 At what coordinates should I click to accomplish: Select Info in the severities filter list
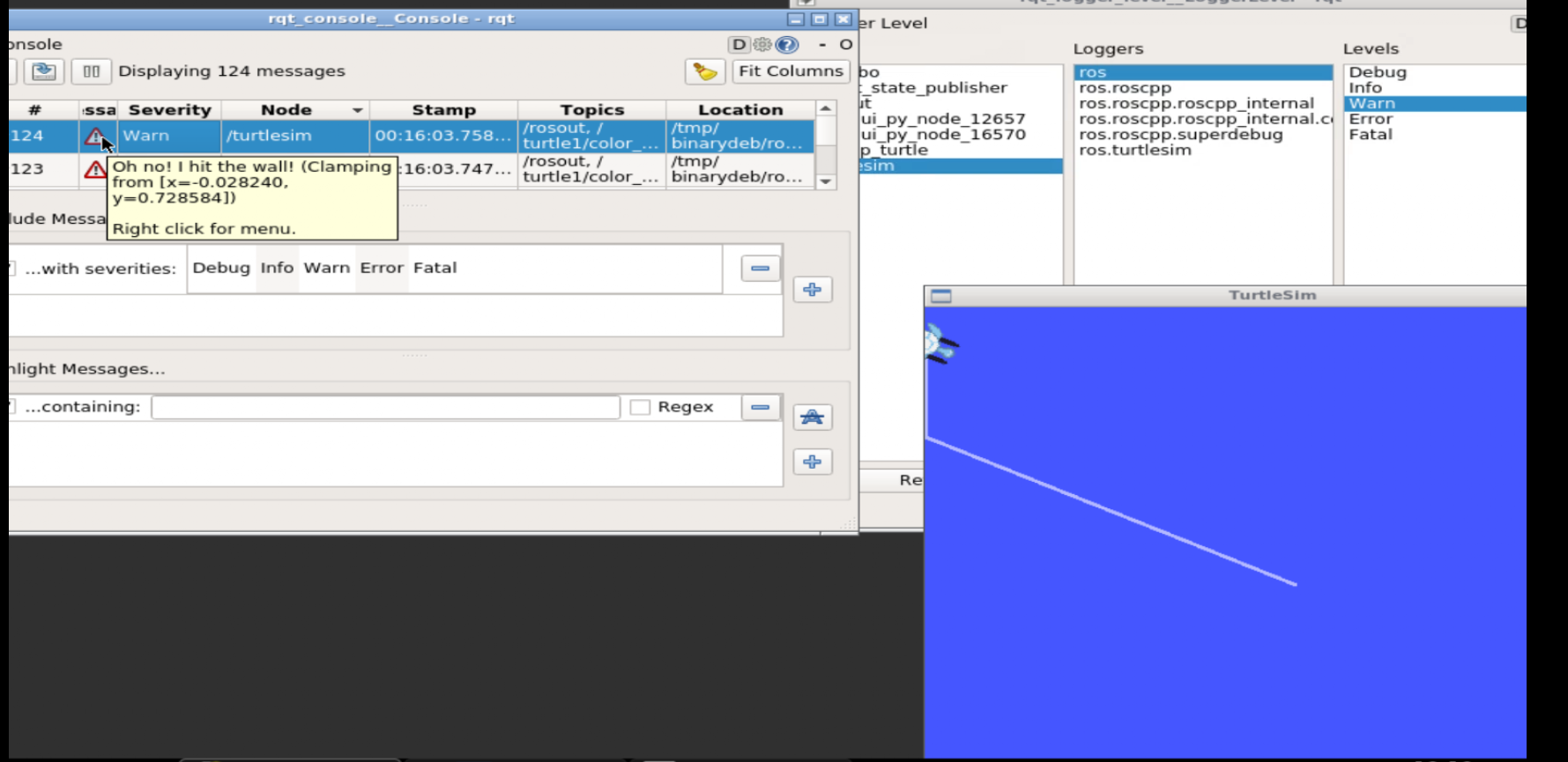coord(277,268)
